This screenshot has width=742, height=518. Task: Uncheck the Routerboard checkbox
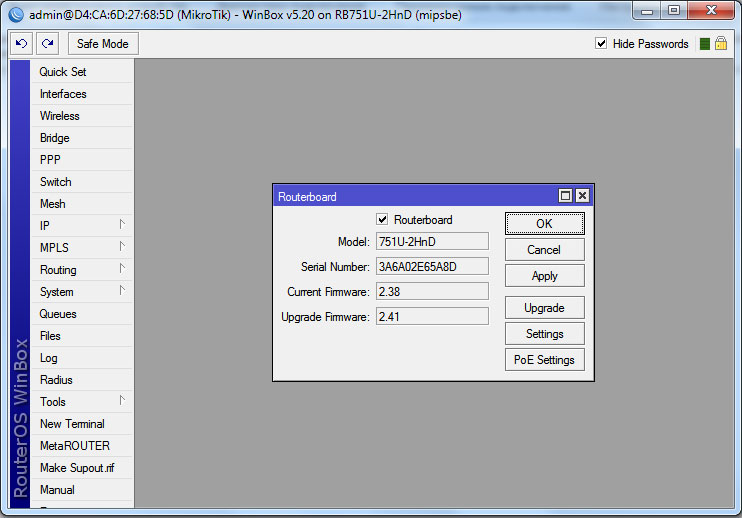[382, 220]
